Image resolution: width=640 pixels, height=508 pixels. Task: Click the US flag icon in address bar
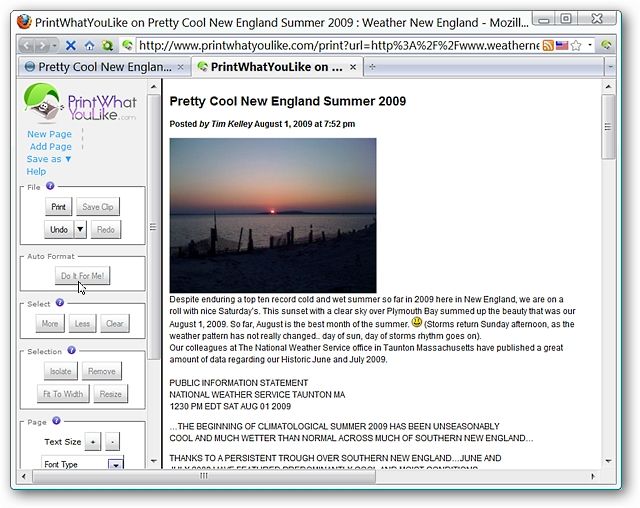(x=562, y=45)
